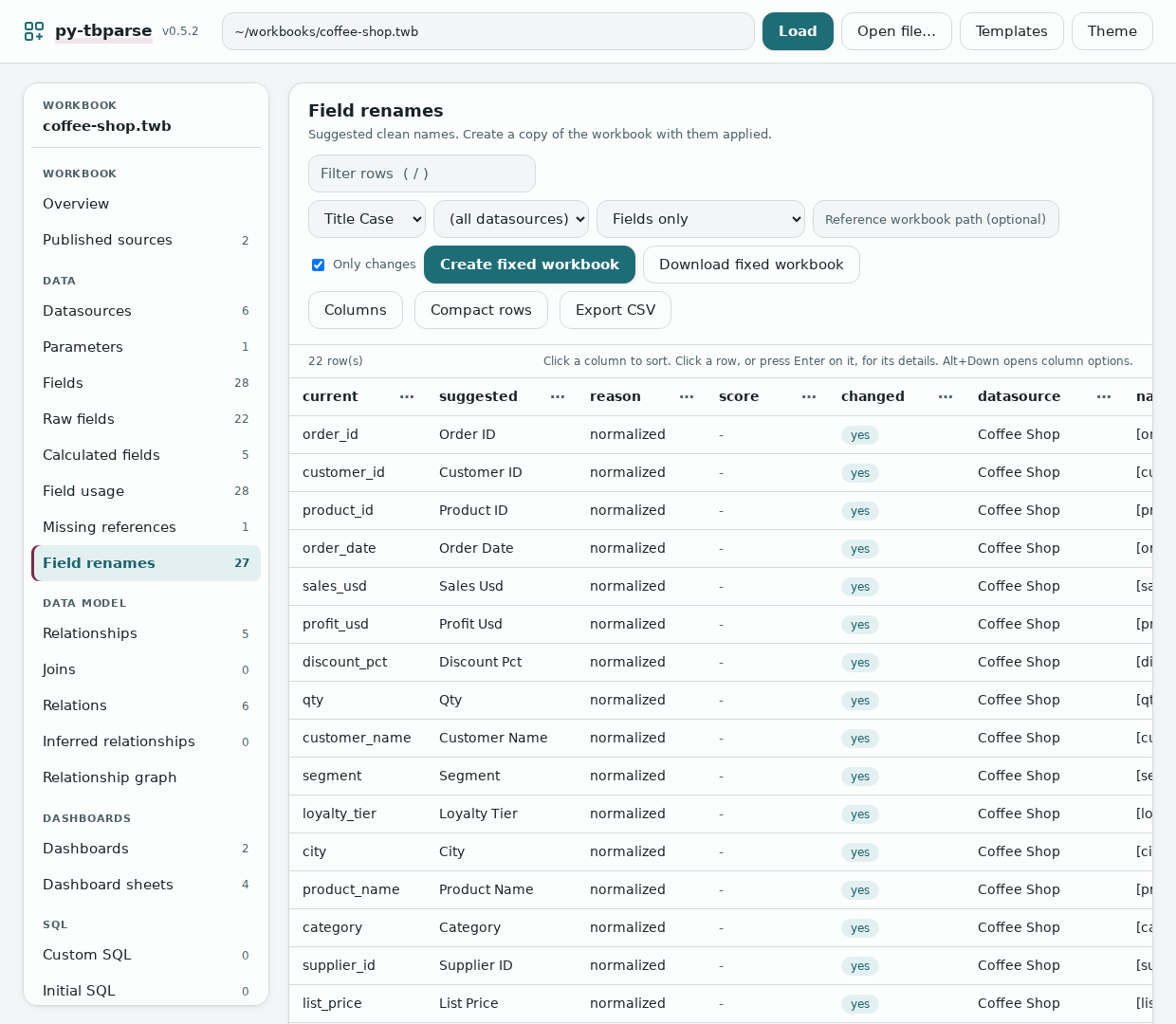1176x1024 pixels.
Task: Open Dashboard sheets in the sidebar
Action: tap(146, 885)
